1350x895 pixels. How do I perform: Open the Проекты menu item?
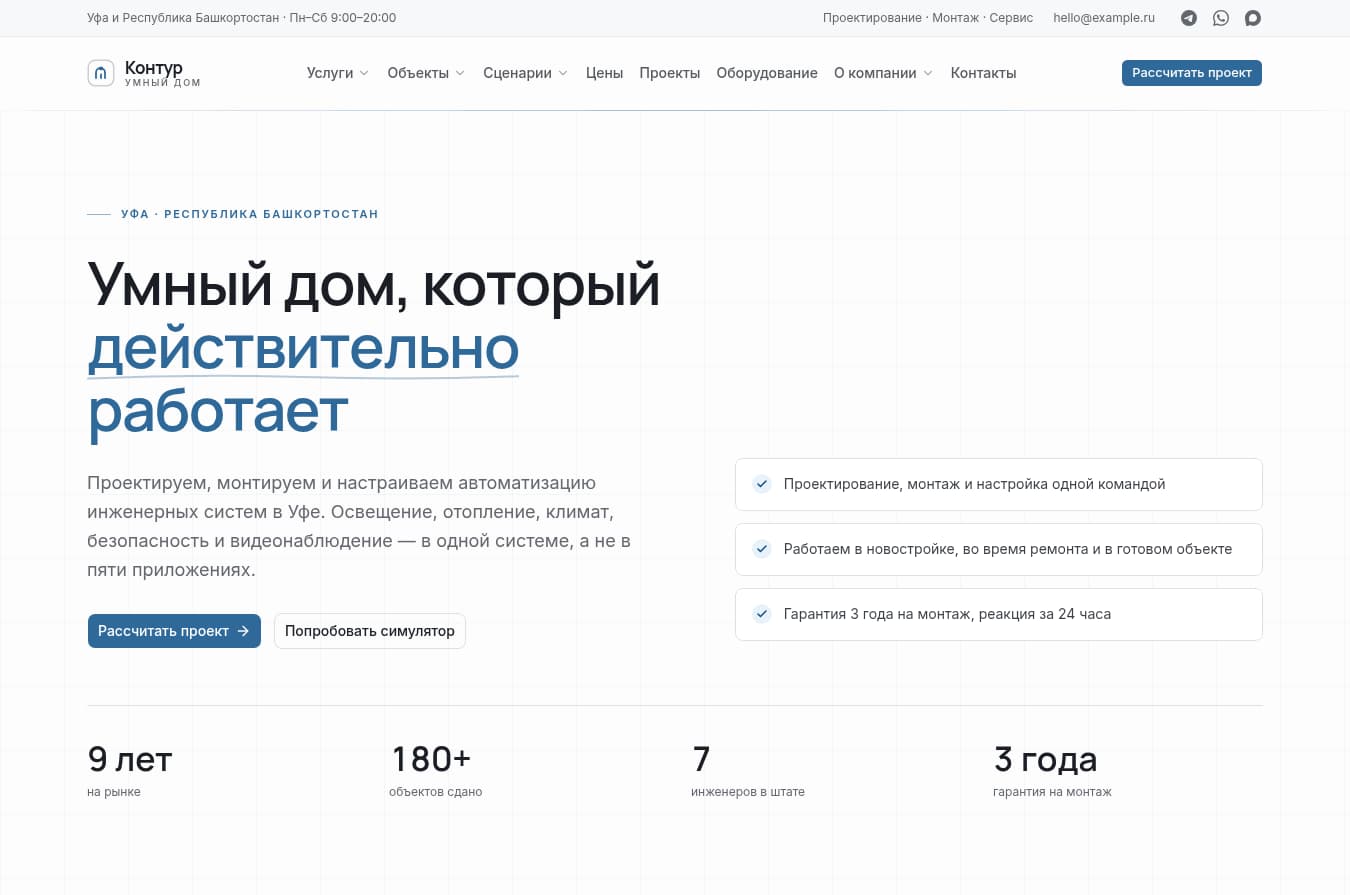pyautogui.click(x=670, y=73)
